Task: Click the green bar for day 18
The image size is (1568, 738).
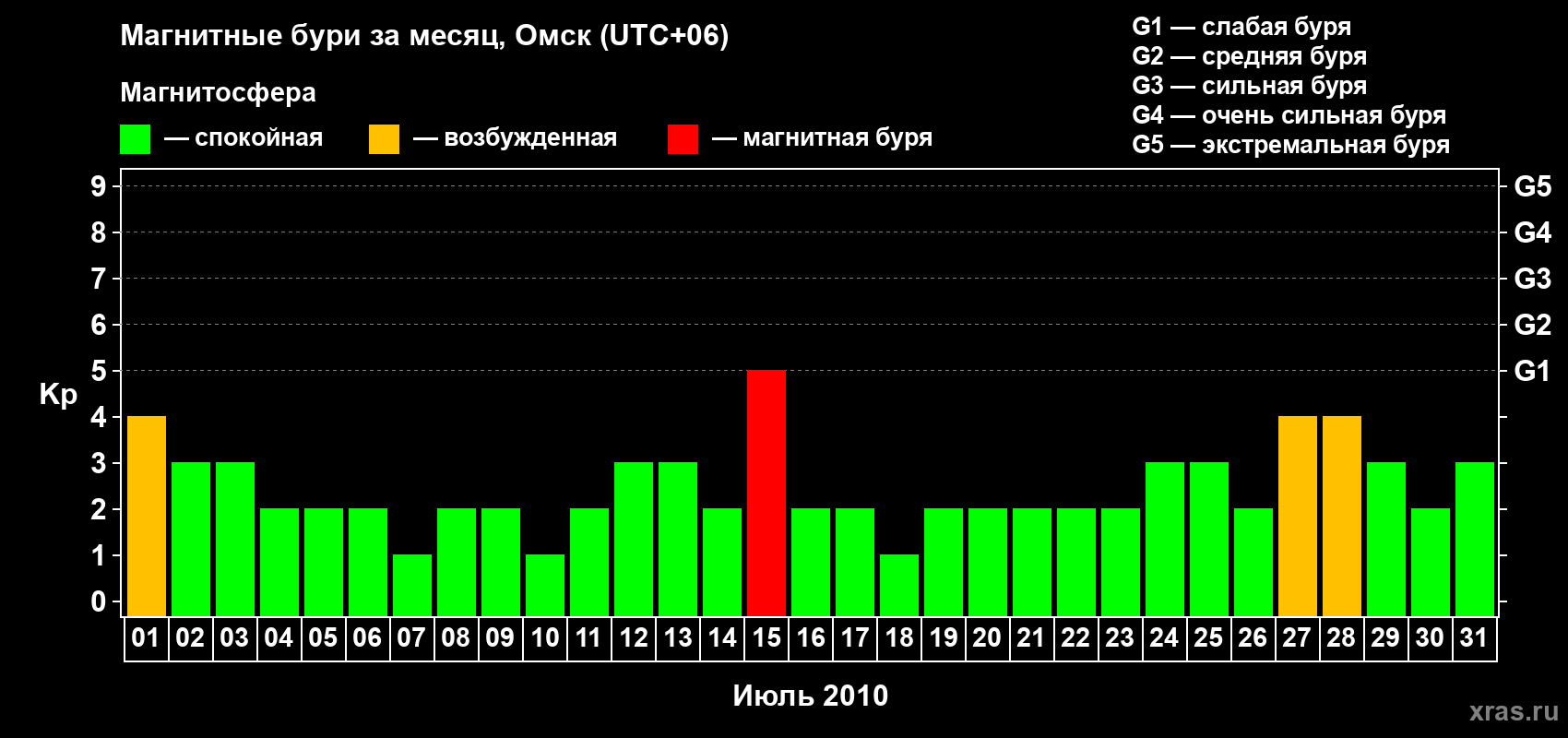Action: pyautogui.click(x=899, y=585)
